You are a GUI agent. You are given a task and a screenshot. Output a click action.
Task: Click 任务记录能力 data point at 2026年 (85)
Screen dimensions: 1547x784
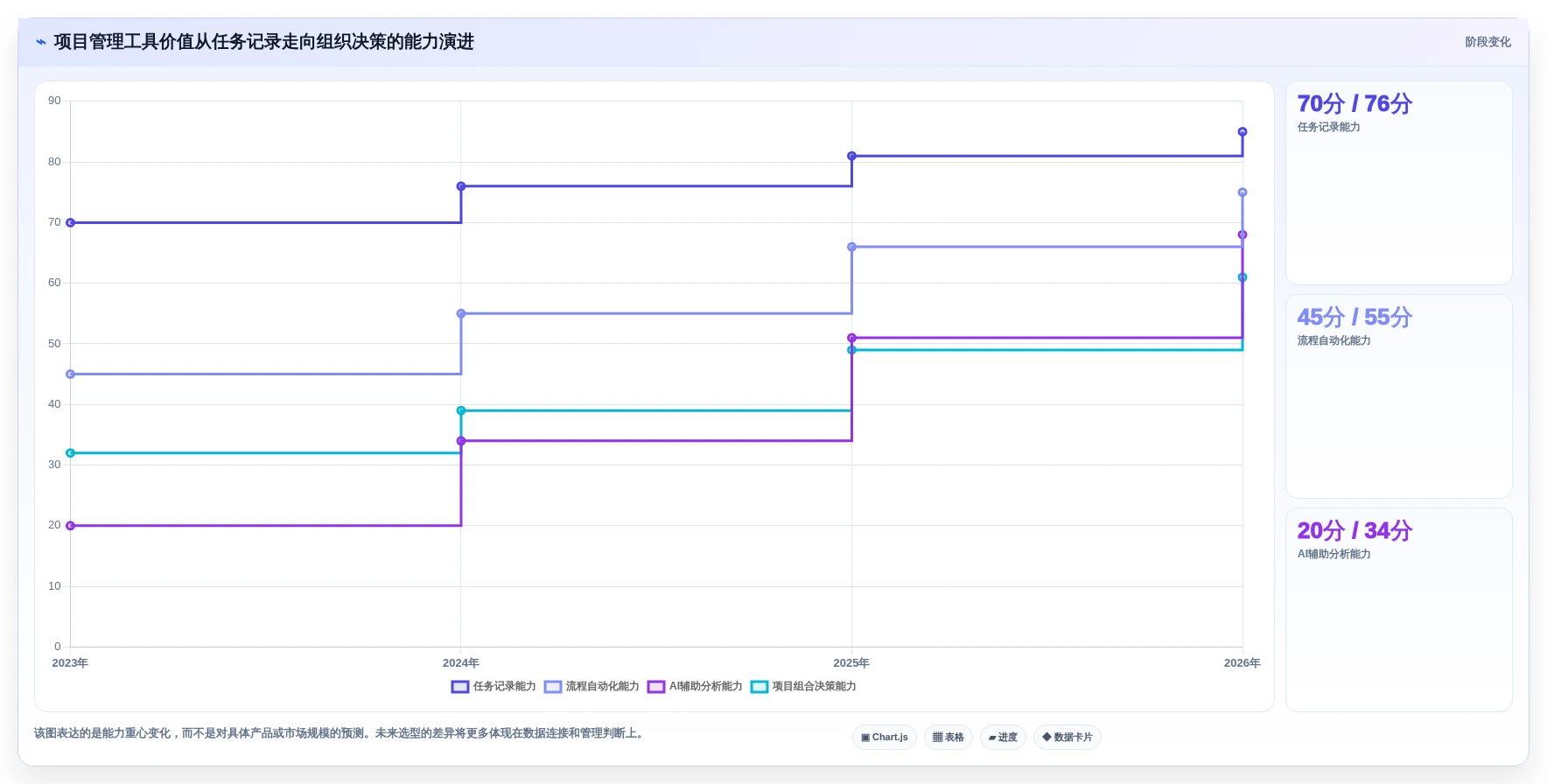coord(1242,132)
